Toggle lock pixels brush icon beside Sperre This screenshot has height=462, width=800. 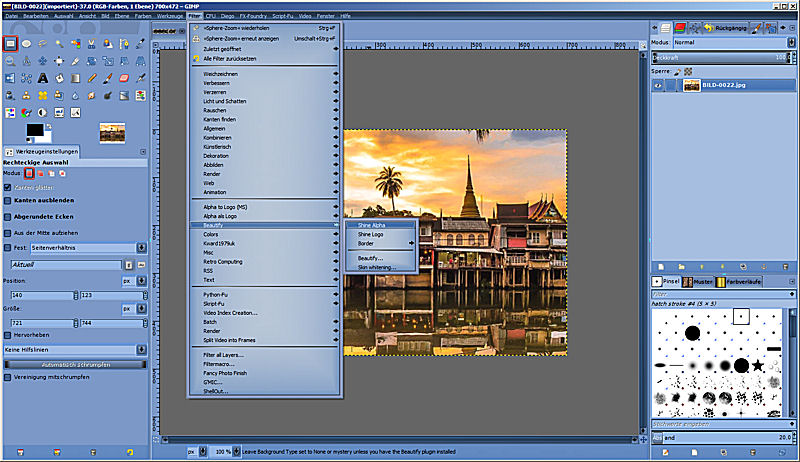coord(678,72)
